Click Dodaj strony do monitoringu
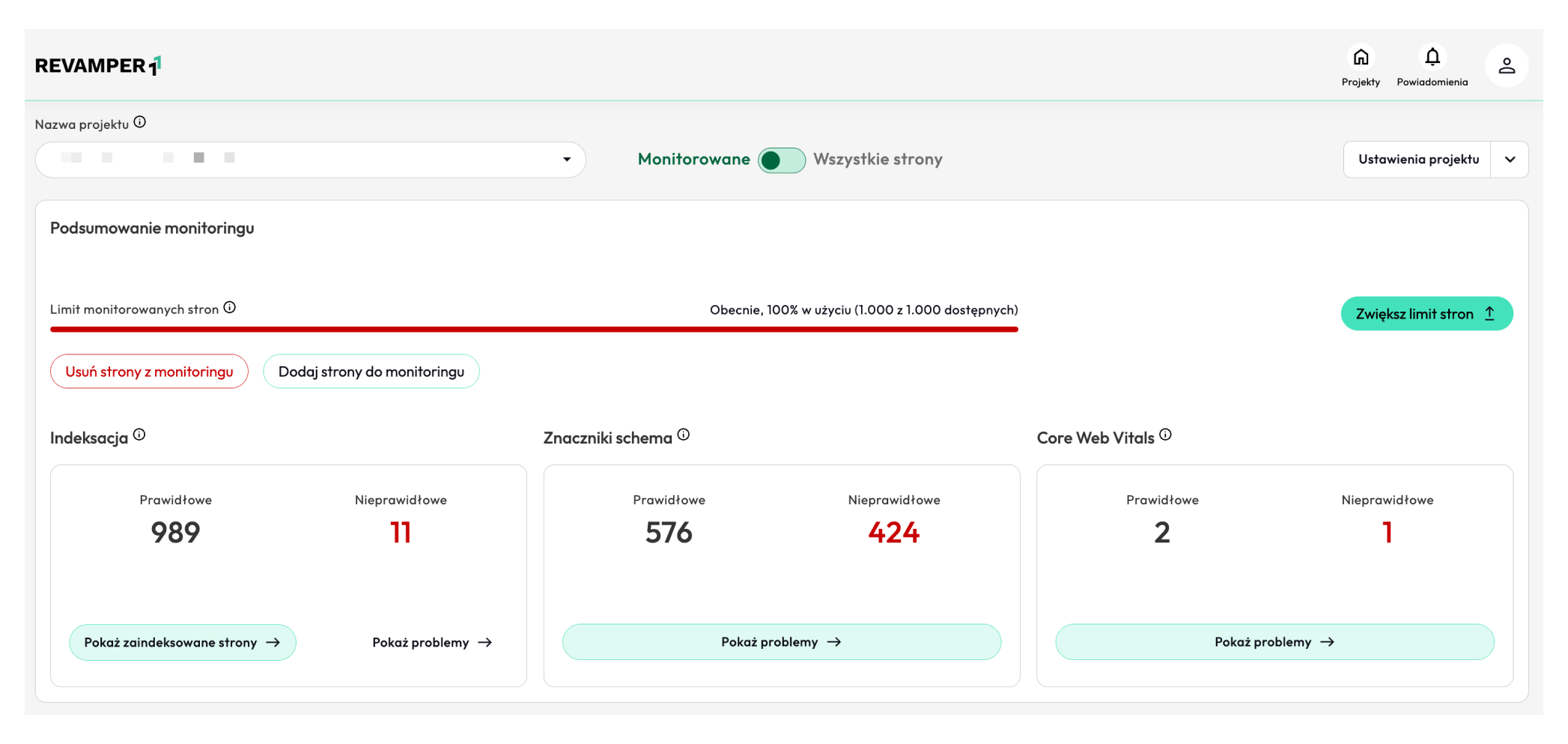1568x744 pixels. click(x=371, y=372)
